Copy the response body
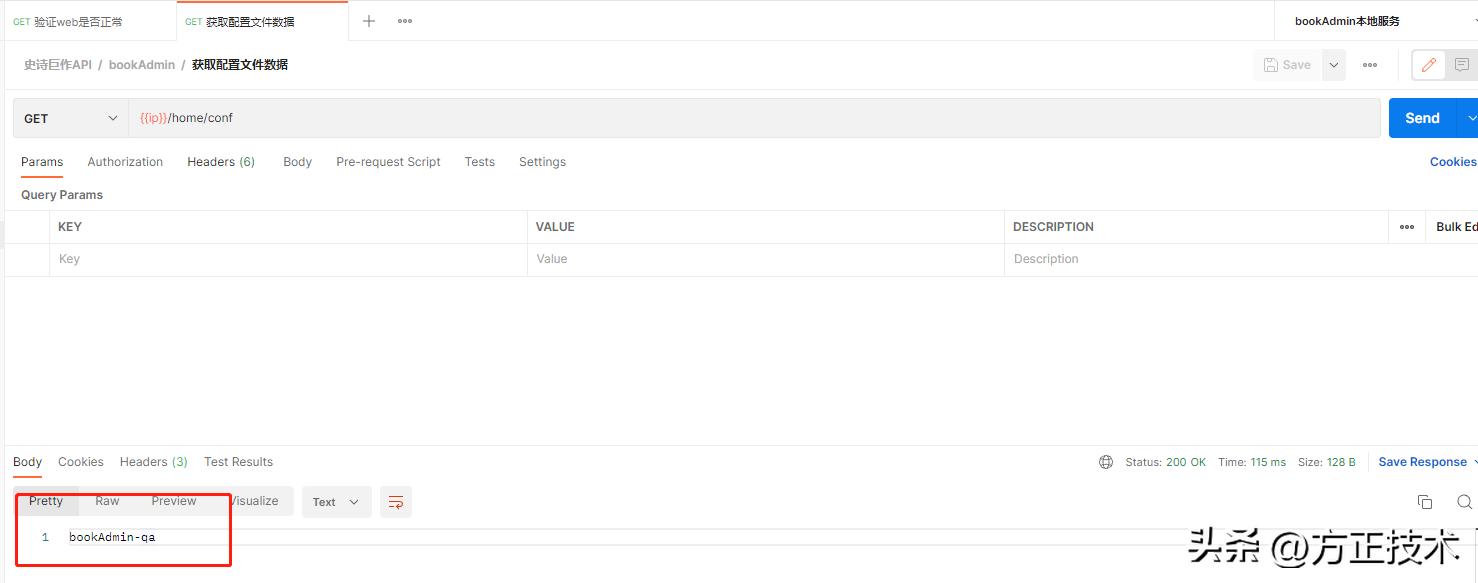The image size is (1478, 583). click(1425, 502)
